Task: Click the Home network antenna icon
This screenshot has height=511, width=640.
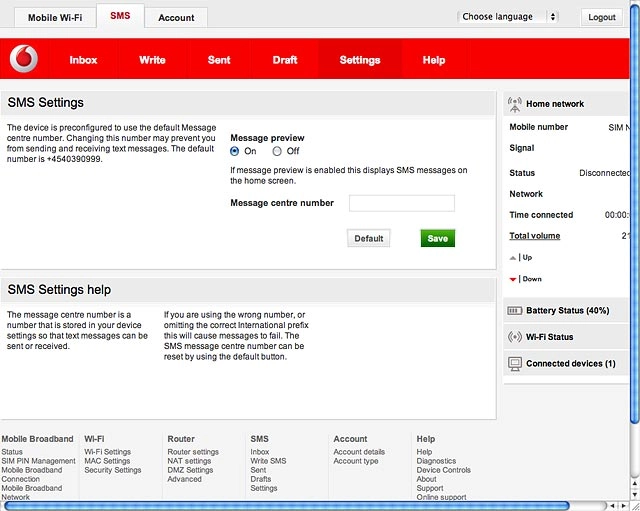Action: coord(515,104)
